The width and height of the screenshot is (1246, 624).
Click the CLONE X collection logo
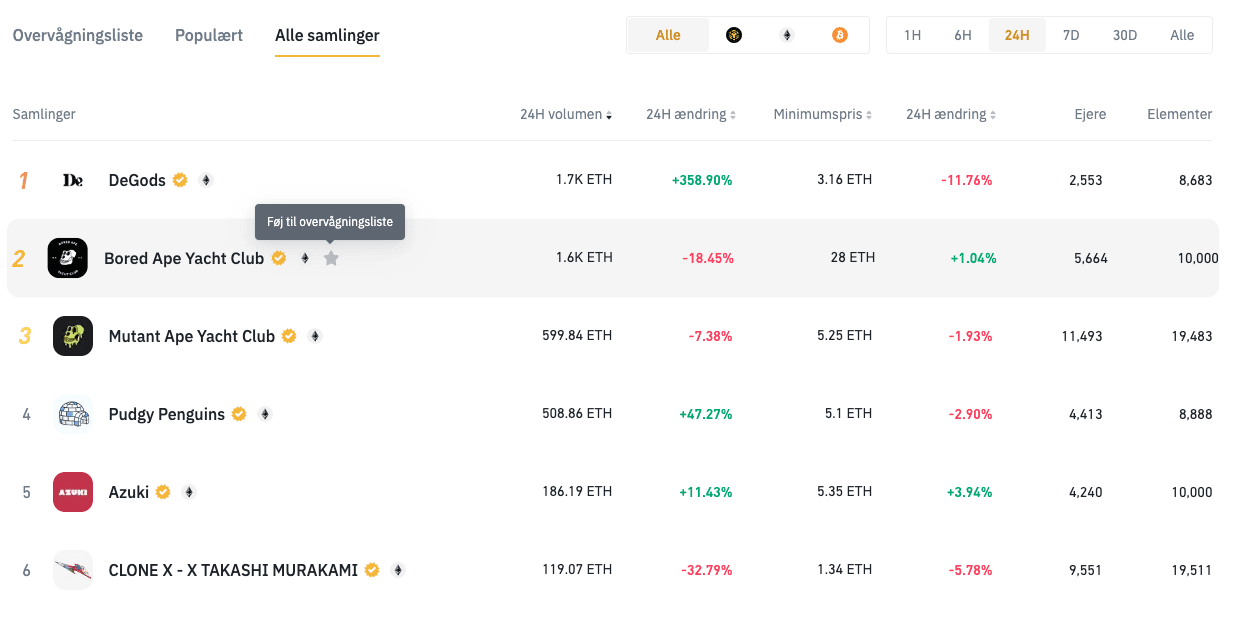click(73, 570)
